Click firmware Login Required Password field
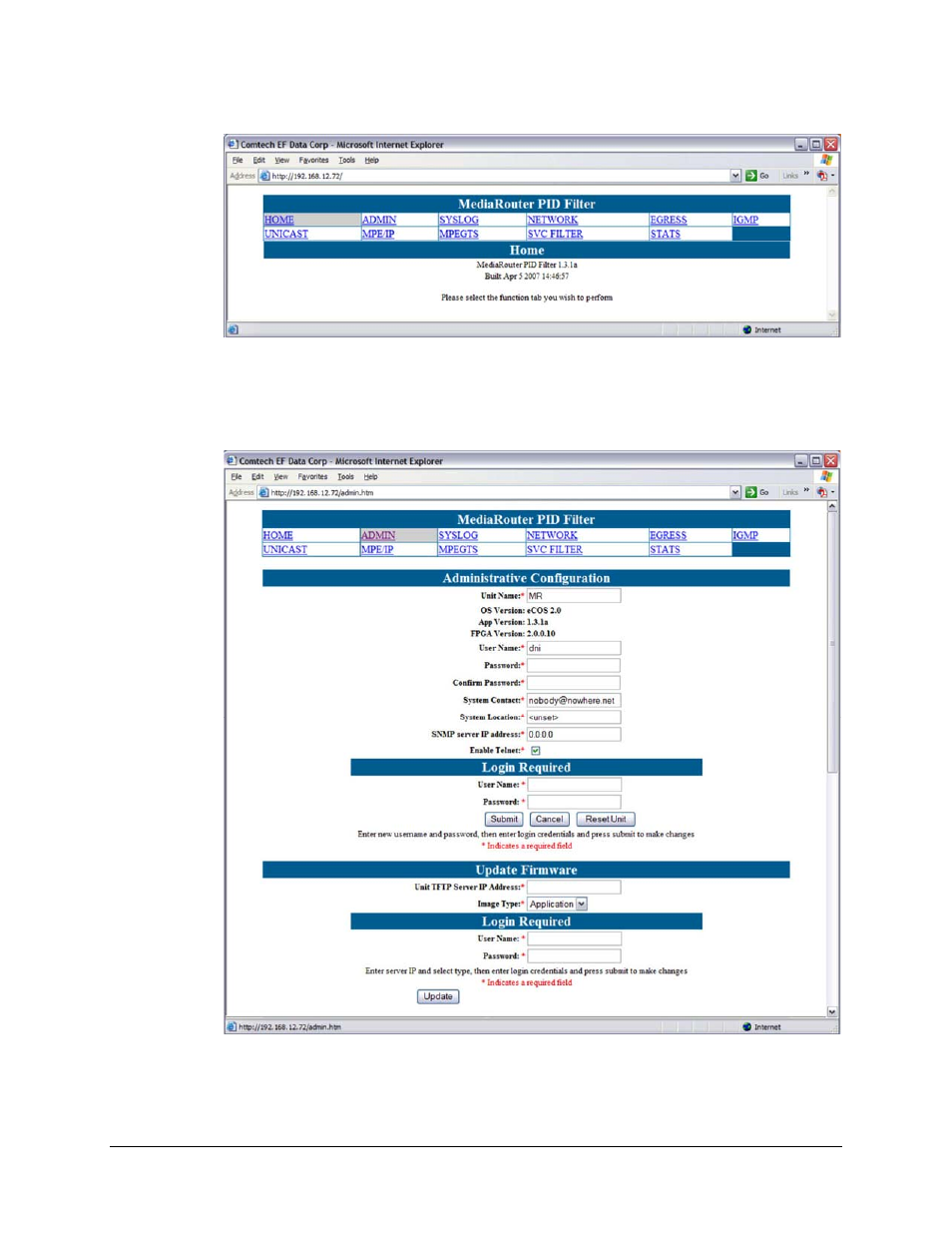952x1233 pixels. [x=574, y=956]
